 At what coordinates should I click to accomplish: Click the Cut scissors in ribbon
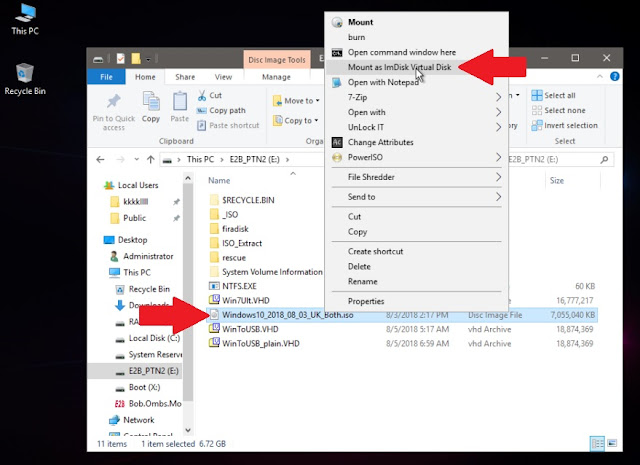click(209, 96)
